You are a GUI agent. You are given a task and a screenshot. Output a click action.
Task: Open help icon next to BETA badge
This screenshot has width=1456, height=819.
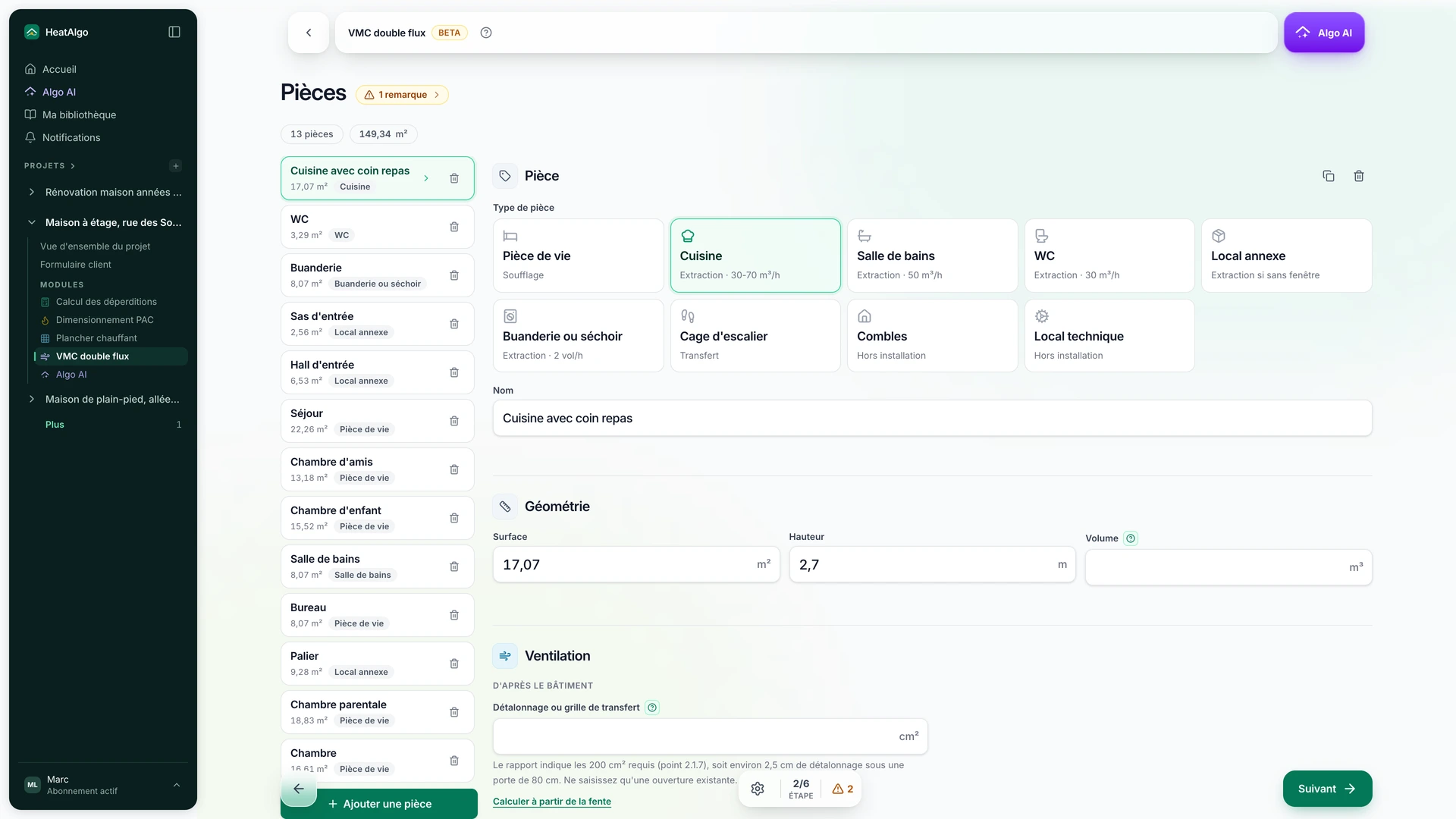point(486,33)
